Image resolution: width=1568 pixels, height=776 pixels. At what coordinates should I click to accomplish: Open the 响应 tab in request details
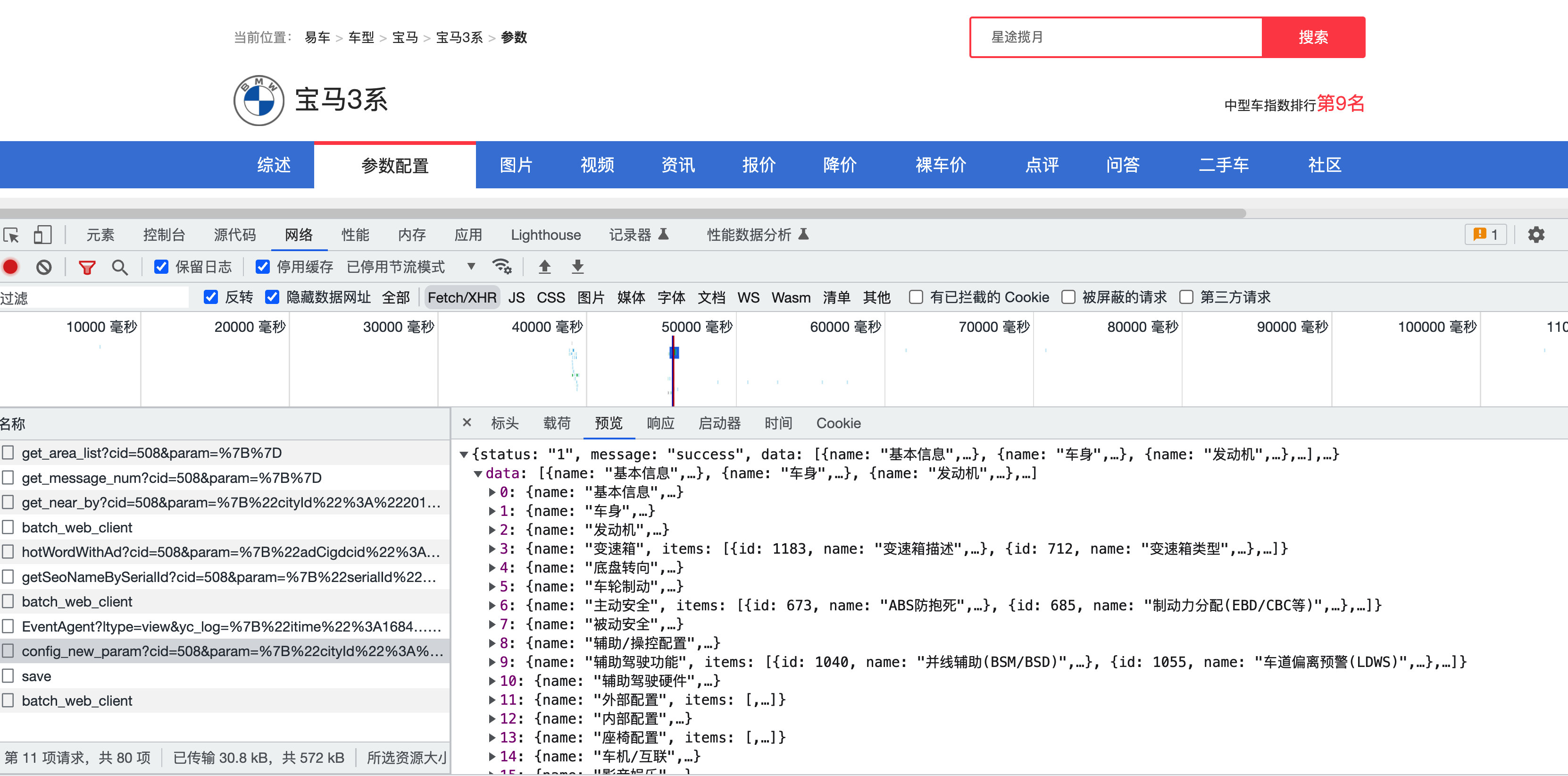(x=660, y=423)
